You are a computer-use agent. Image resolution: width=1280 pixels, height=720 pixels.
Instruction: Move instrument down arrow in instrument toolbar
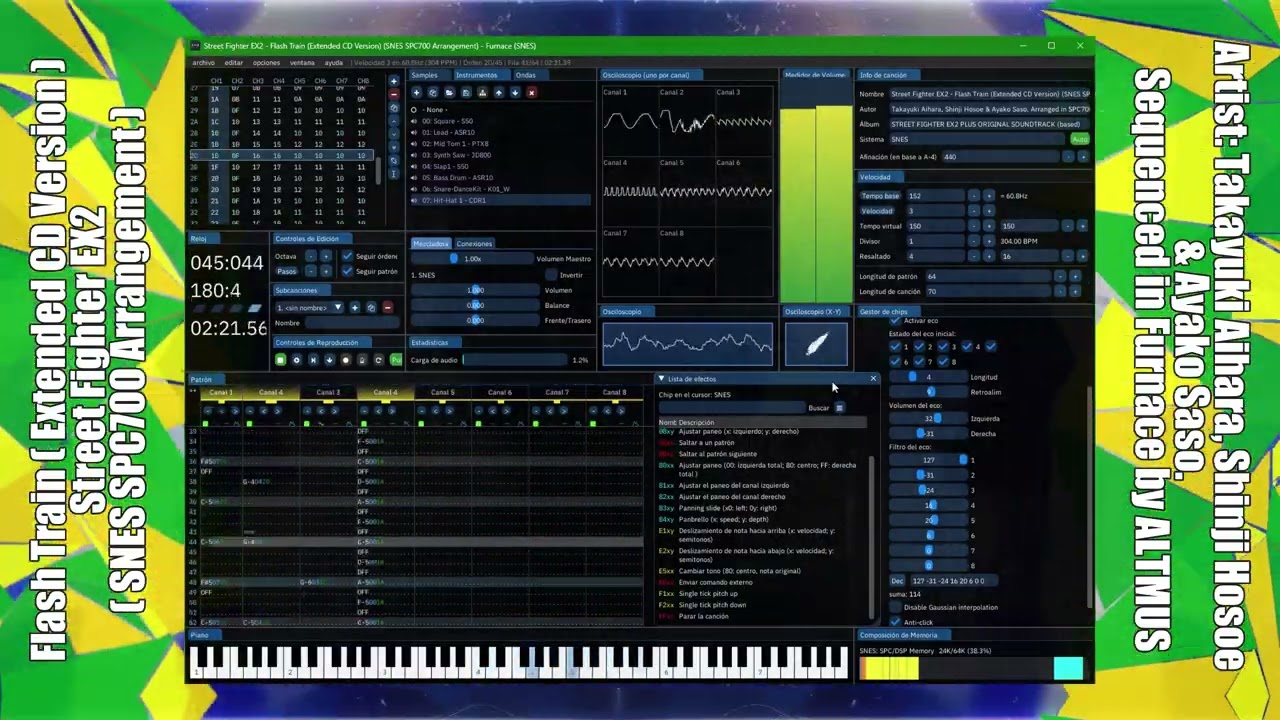(515, 92)
